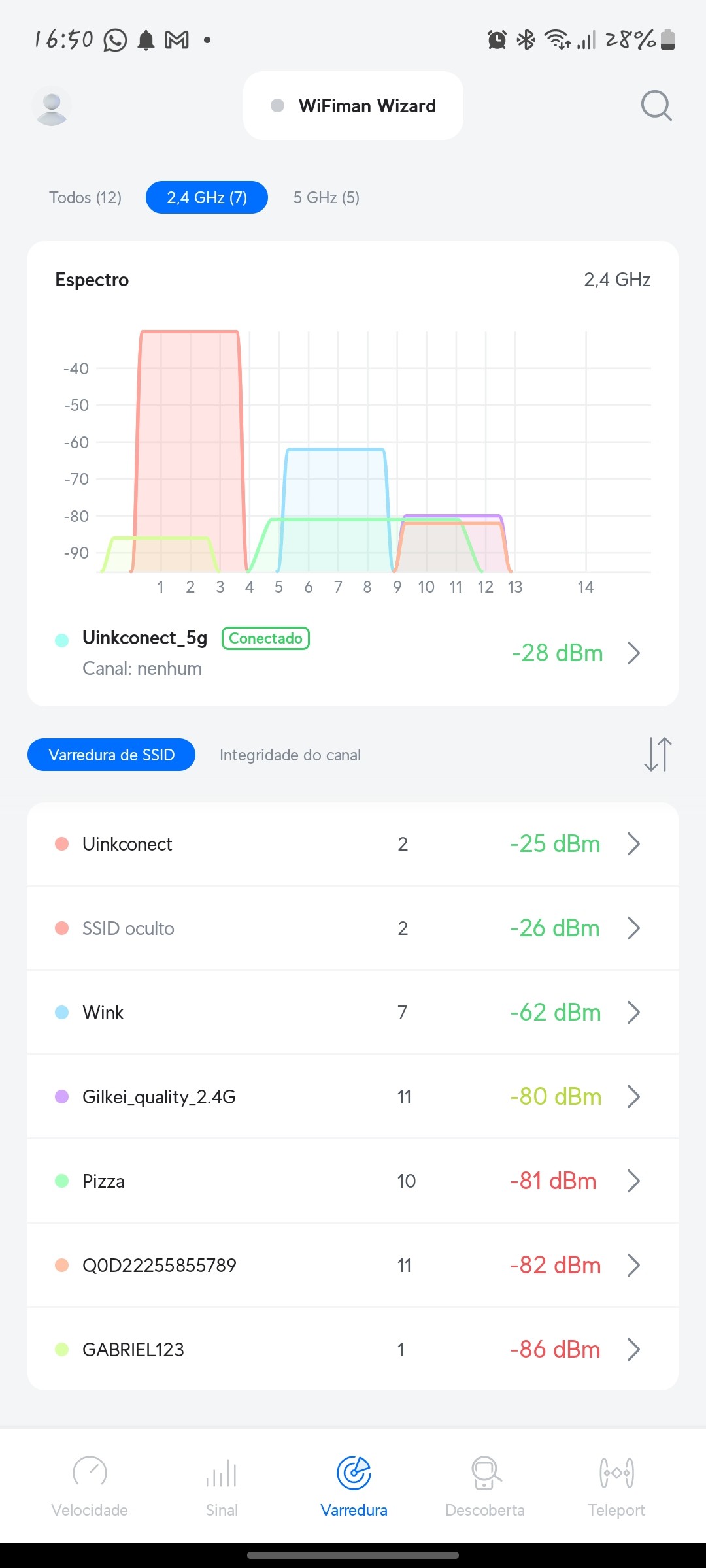Image resolution: width=706 pixels, height=1568 pixels.
Task: Switch to Integridade do canal tab
Action: (290, 755)
